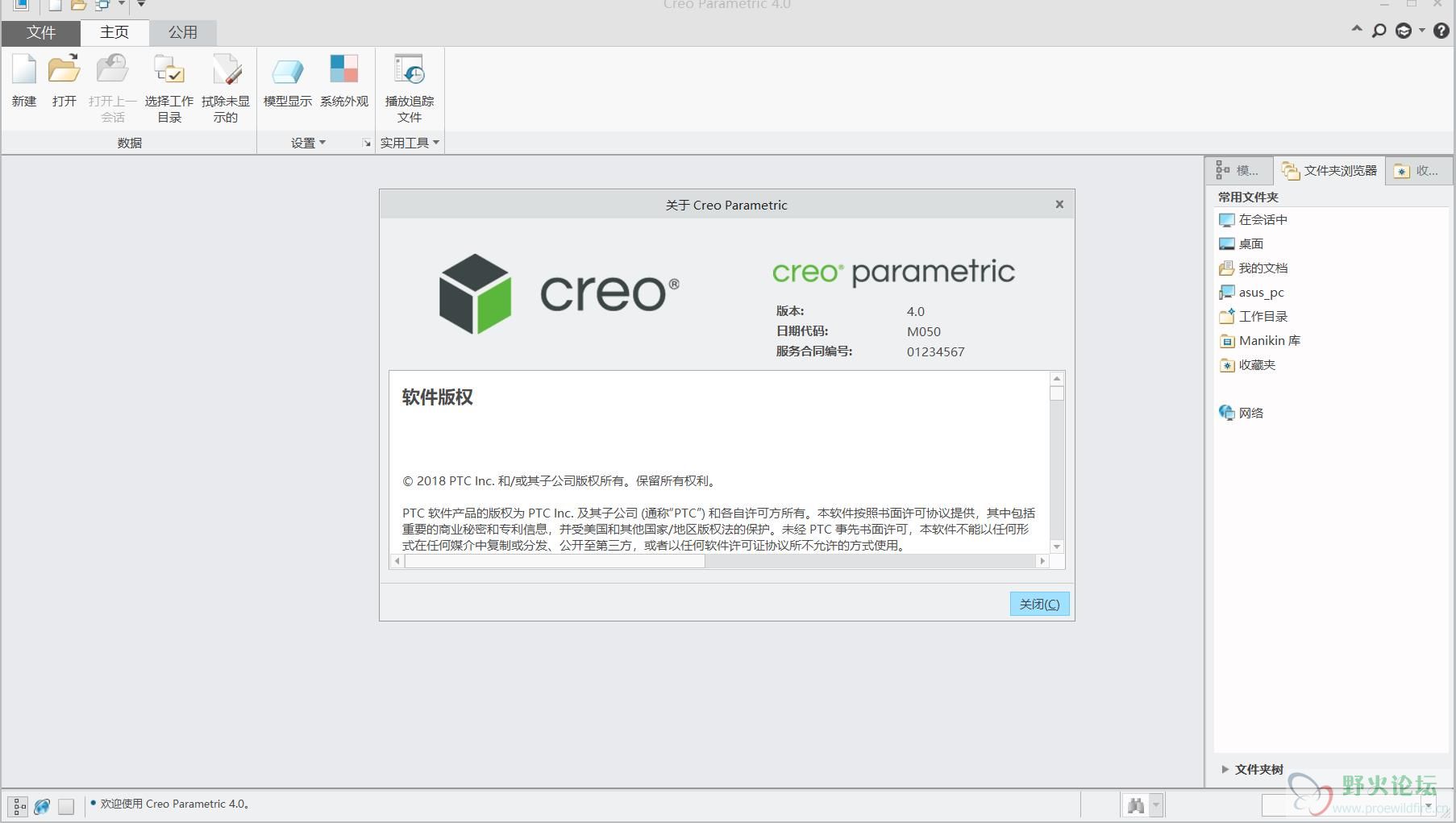Screen dimensions: 1456x823
Task: Click the open folder icon in quick access toolbar
Action: [x=78, y=5]
